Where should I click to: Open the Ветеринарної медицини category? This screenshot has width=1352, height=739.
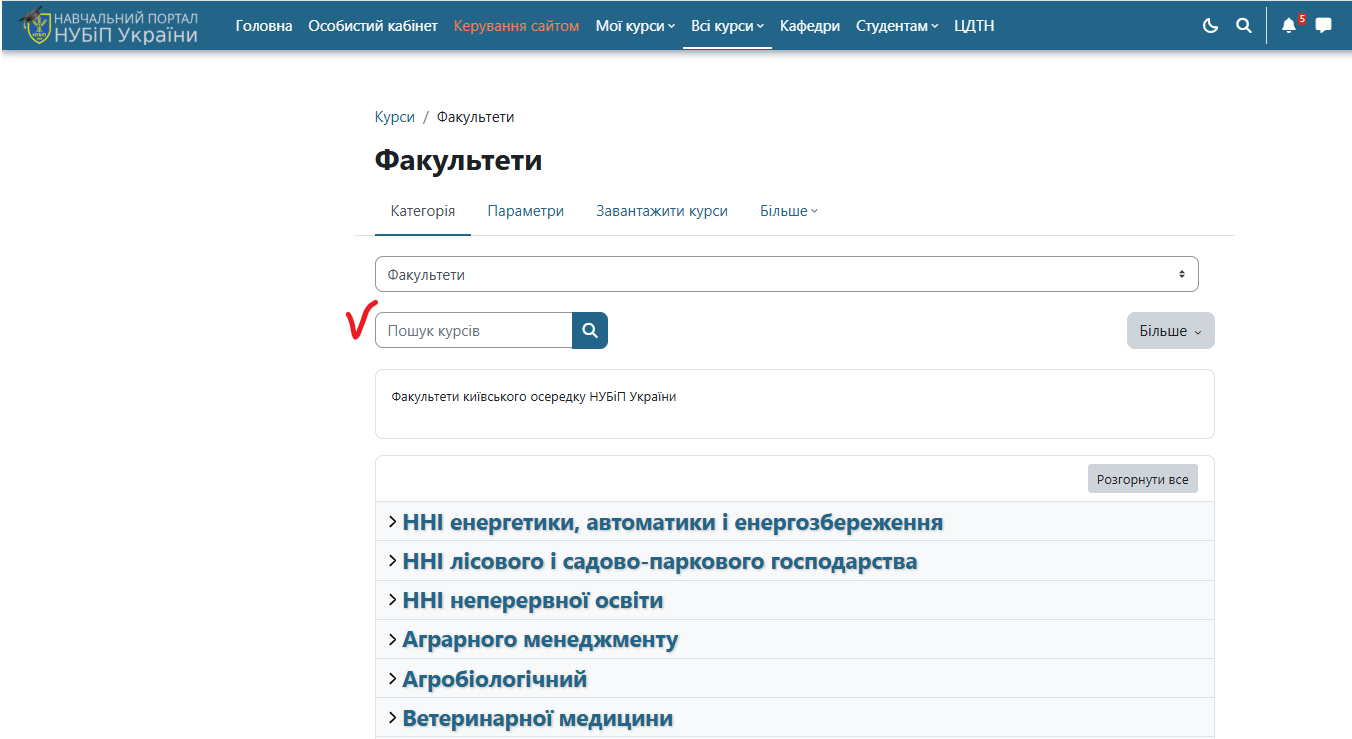(x=537, y=718)
